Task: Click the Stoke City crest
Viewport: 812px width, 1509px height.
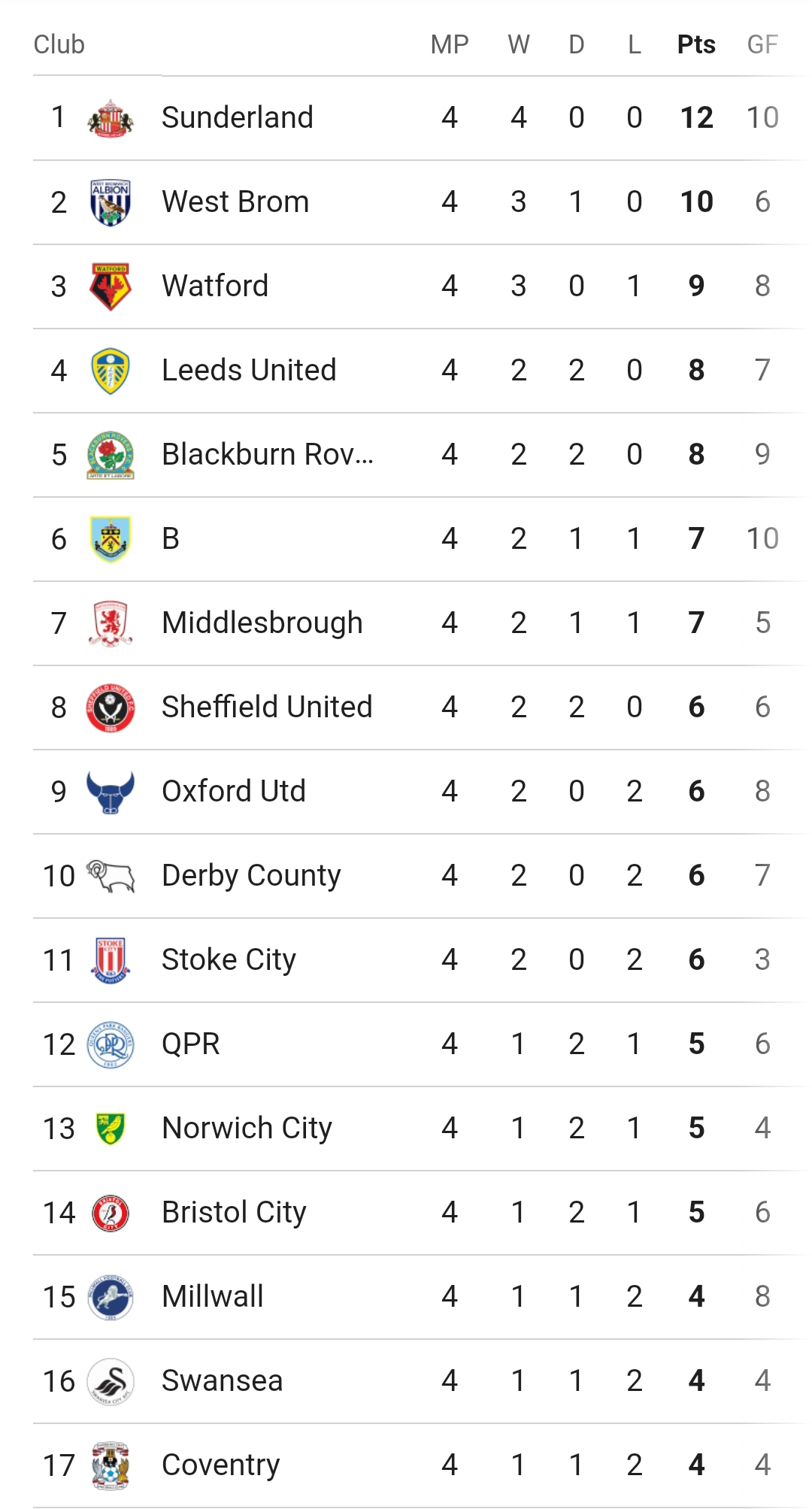Action: [x=111, y=960]
